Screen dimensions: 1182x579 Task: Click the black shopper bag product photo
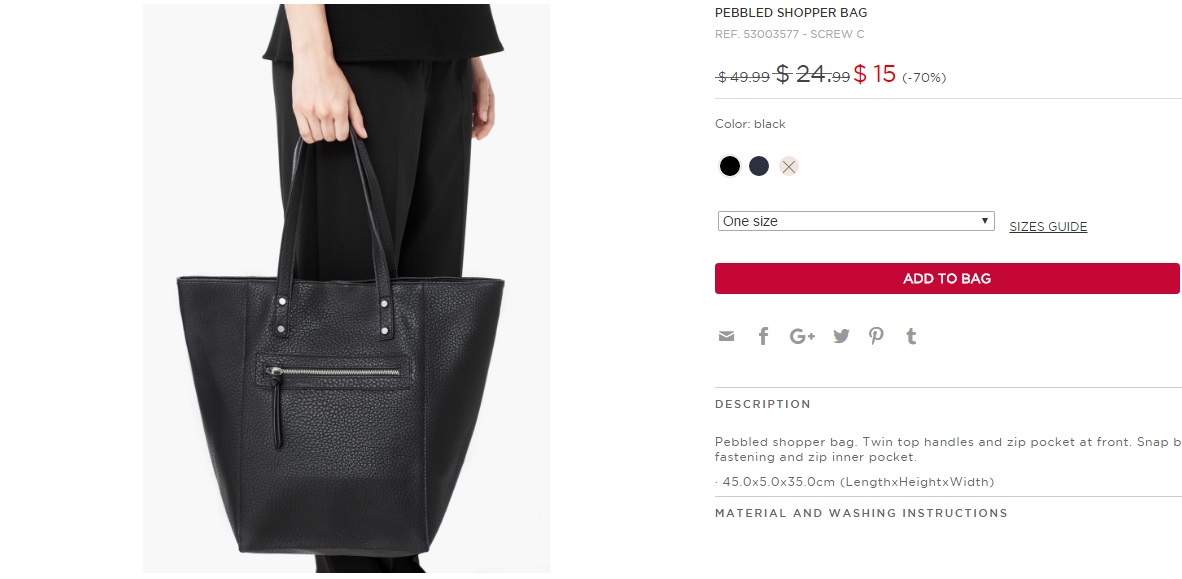point(347,289)
